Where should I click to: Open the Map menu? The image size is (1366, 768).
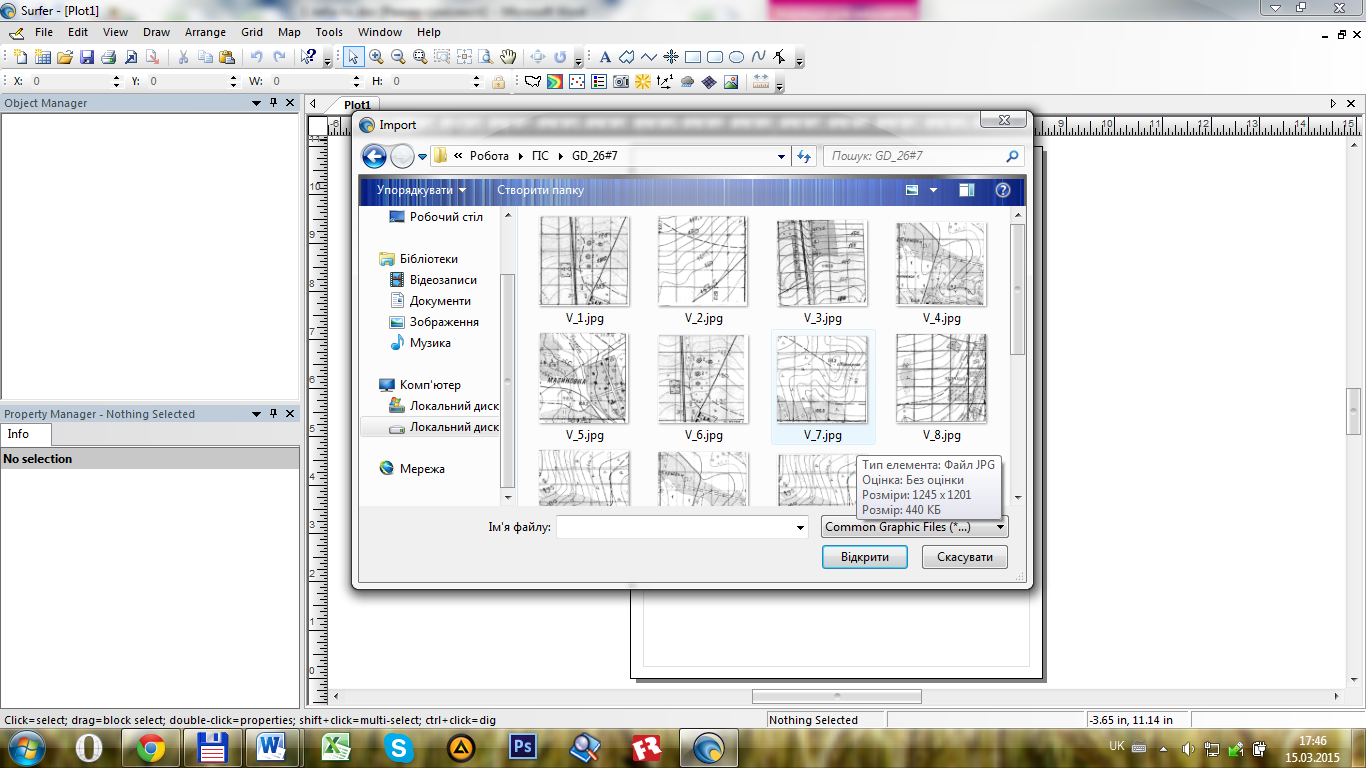(289, 32)
